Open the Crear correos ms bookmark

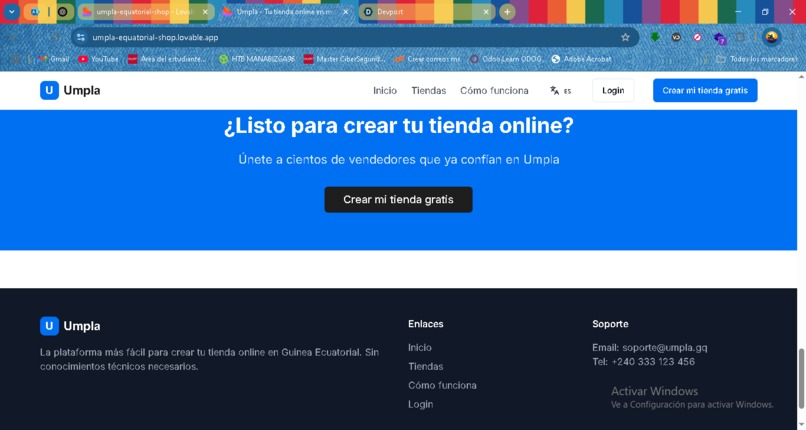tap(427, 59)
